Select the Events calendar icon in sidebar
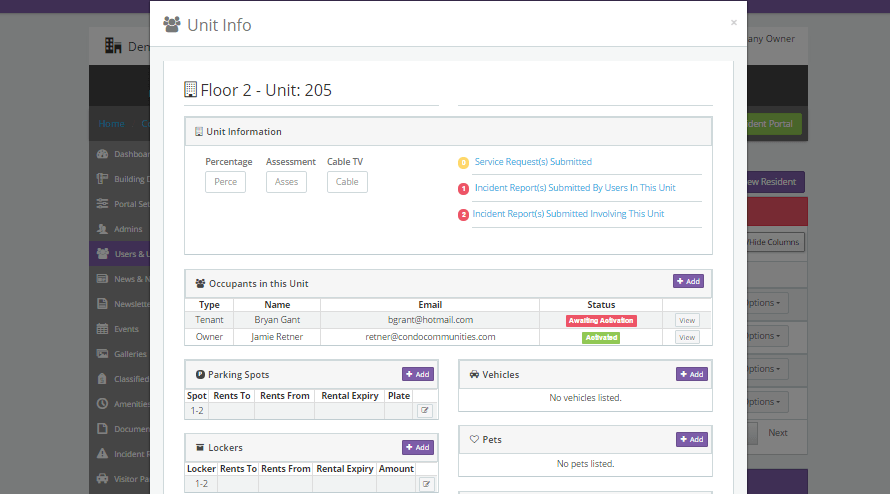Image resolution: width=890 pixels, height=494 pixels. 102,329
